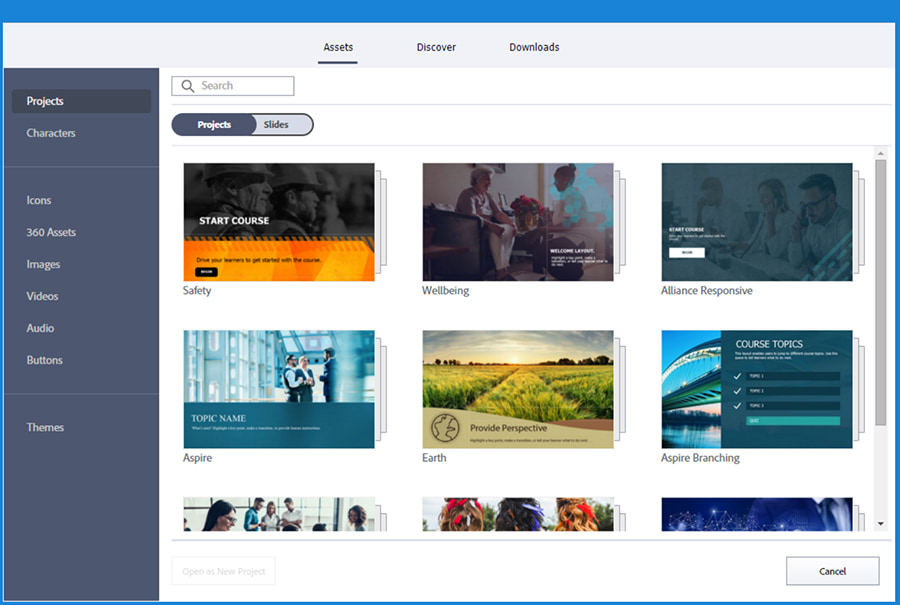Click the search magnifier icon
The height and width of the screenshot is (605, 900).
click(188, 86)
